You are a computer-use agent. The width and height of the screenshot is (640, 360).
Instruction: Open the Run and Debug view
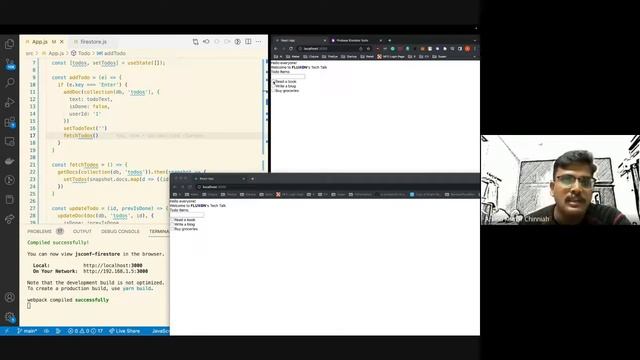(9, 102)
